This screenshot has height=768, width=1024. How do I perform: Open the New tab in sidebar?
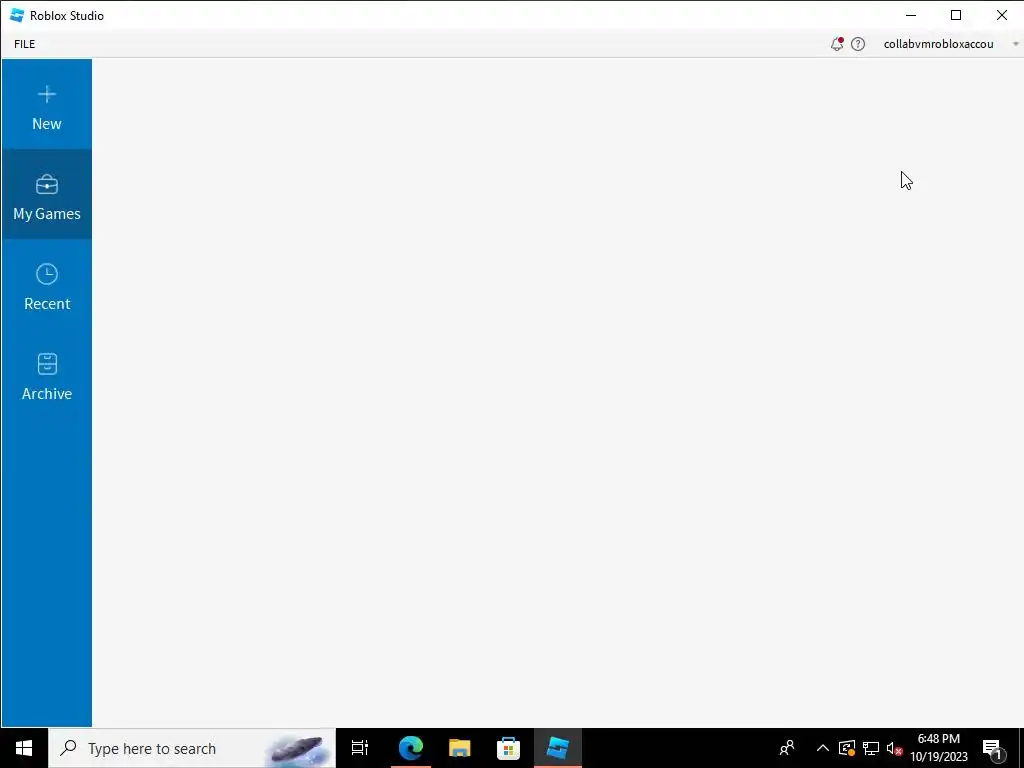[x=46, y=104]
